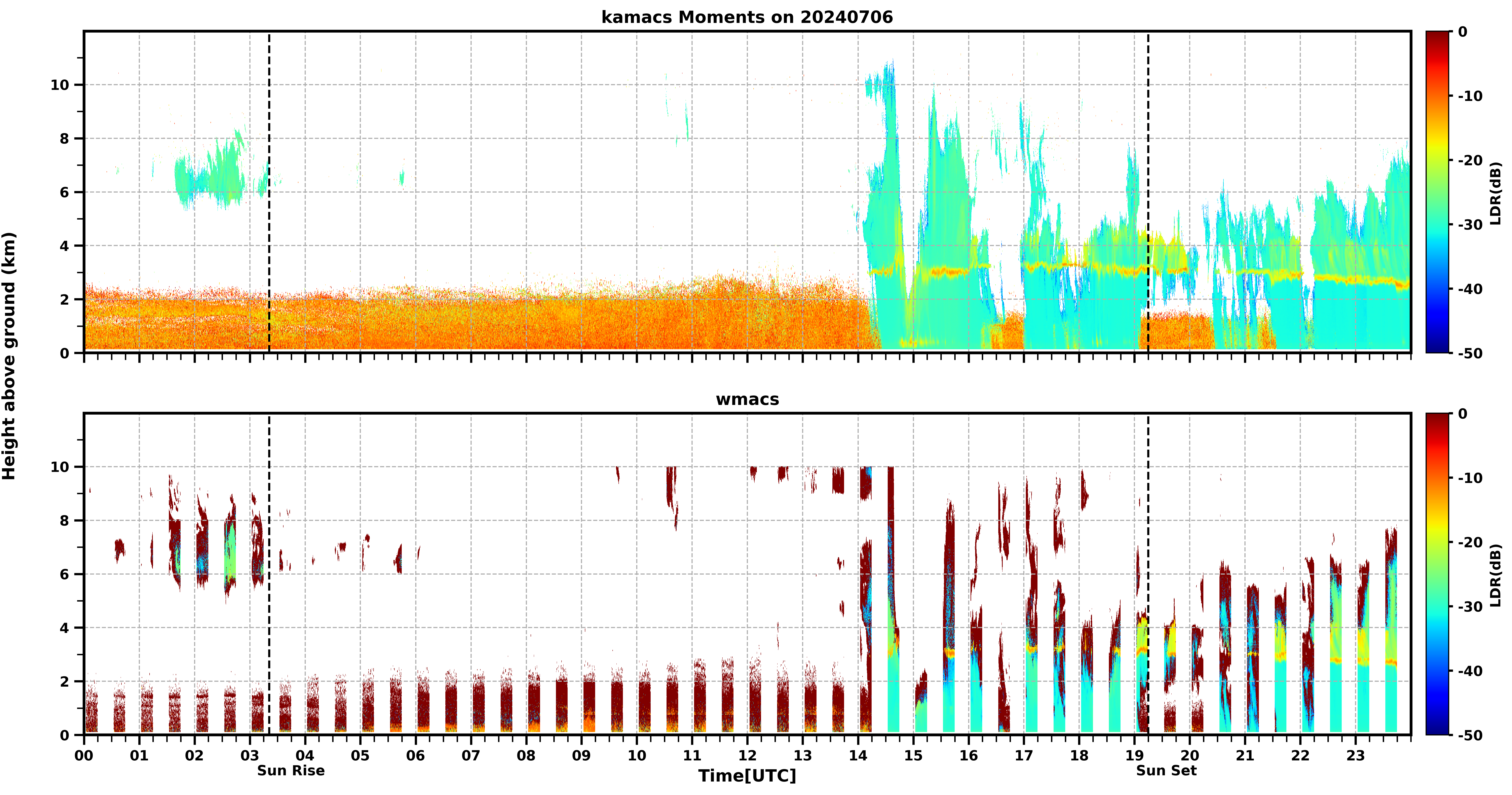Click '-40' tick on wmacs colorbar
This screenshot has height=795, width=1512.
coord(1470,671)
